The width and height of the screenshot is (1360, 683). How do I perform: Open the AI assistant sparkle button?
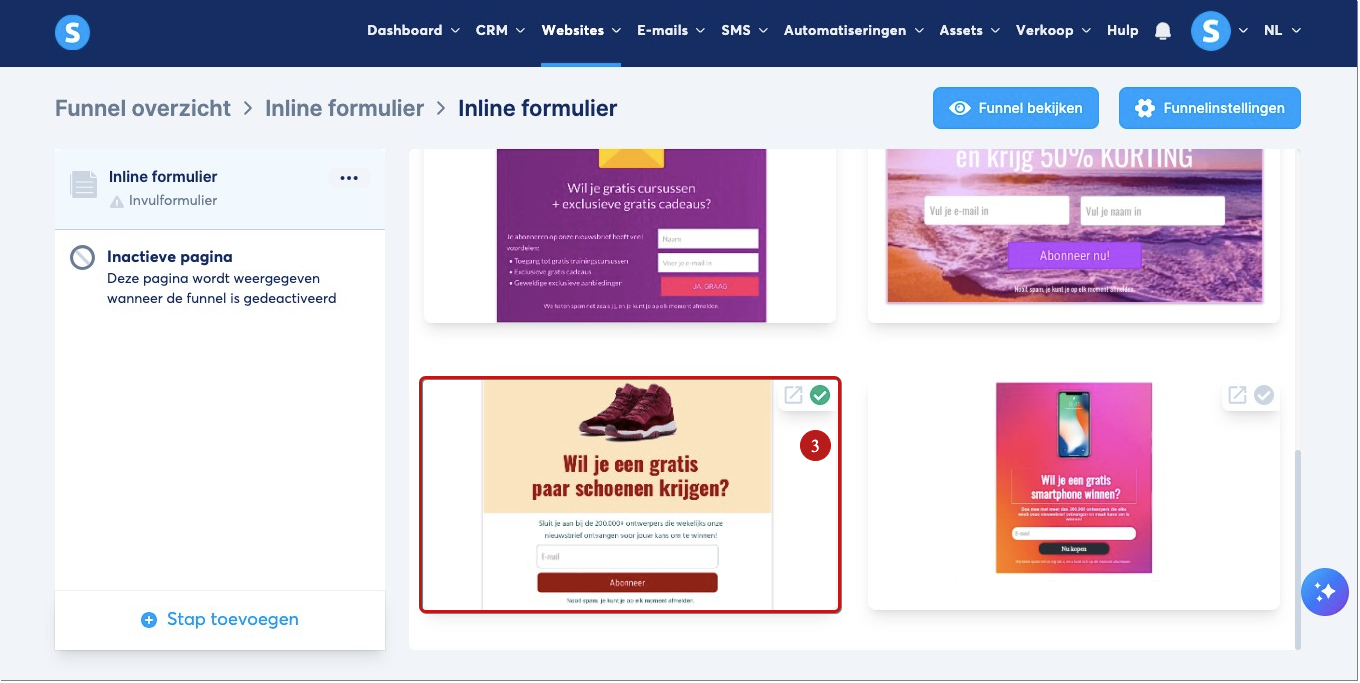[x=1325, y=592]
